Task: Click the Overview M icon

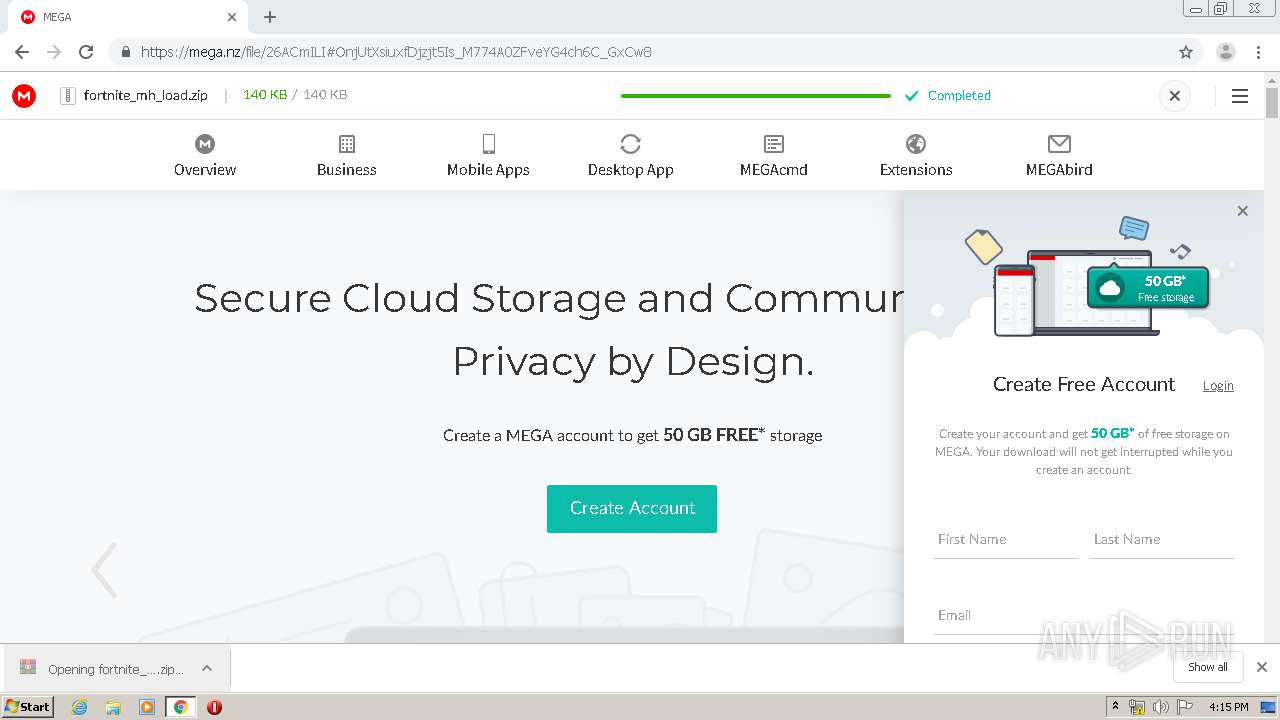Action: (205, 144)
